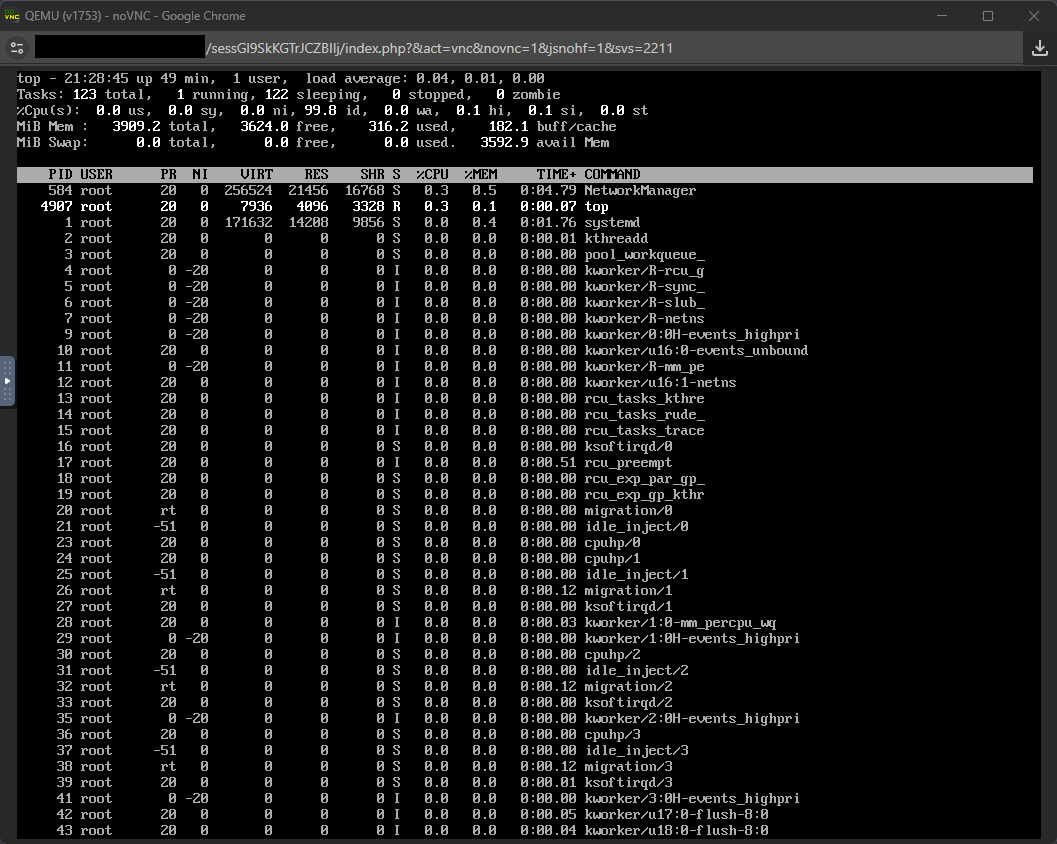Click the VIRT column header
Image resolution: width=1057 pixels, height=844 pixels.
(x=257, y=175)
